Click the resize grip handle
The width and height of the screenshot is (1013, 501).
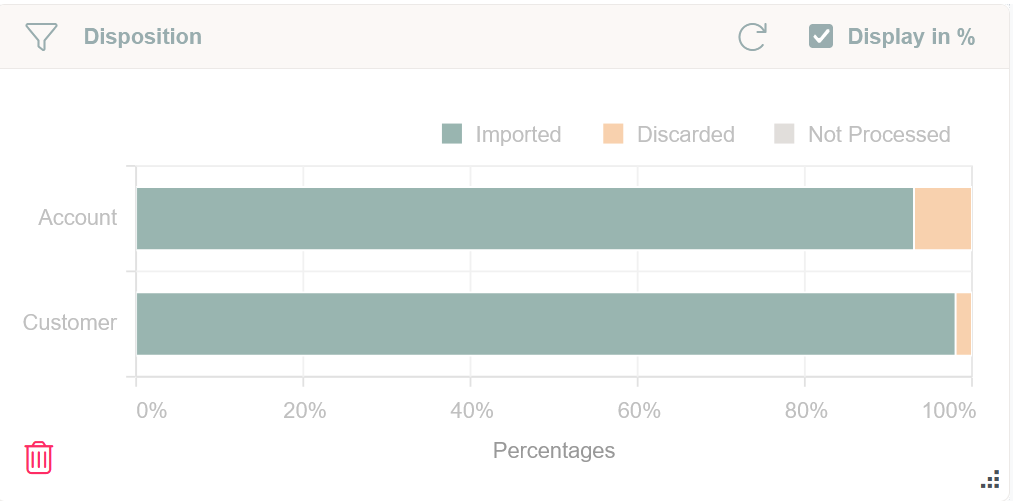[990, 480]
